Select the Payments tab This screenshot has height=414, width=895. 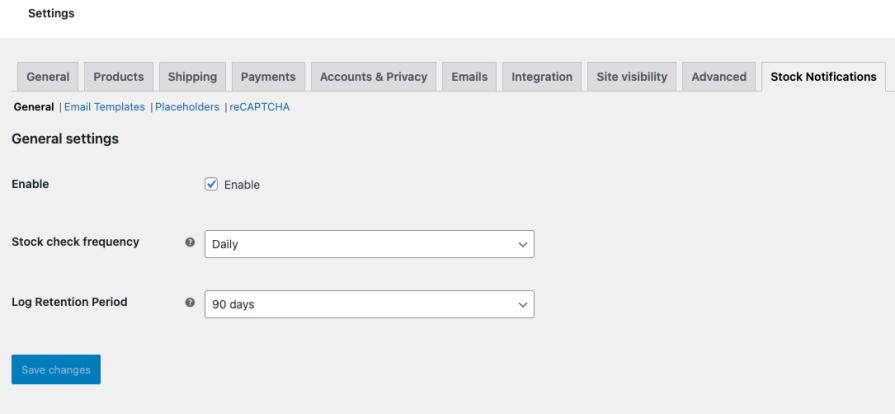(x=268, y=77)
